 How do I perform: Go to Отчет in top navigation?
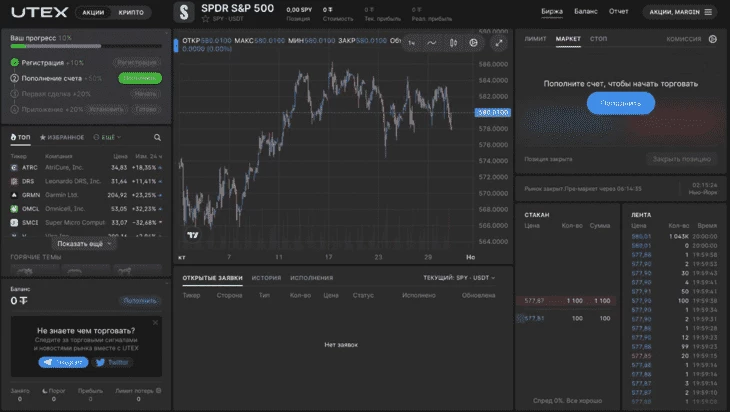[x=618, y=12]
